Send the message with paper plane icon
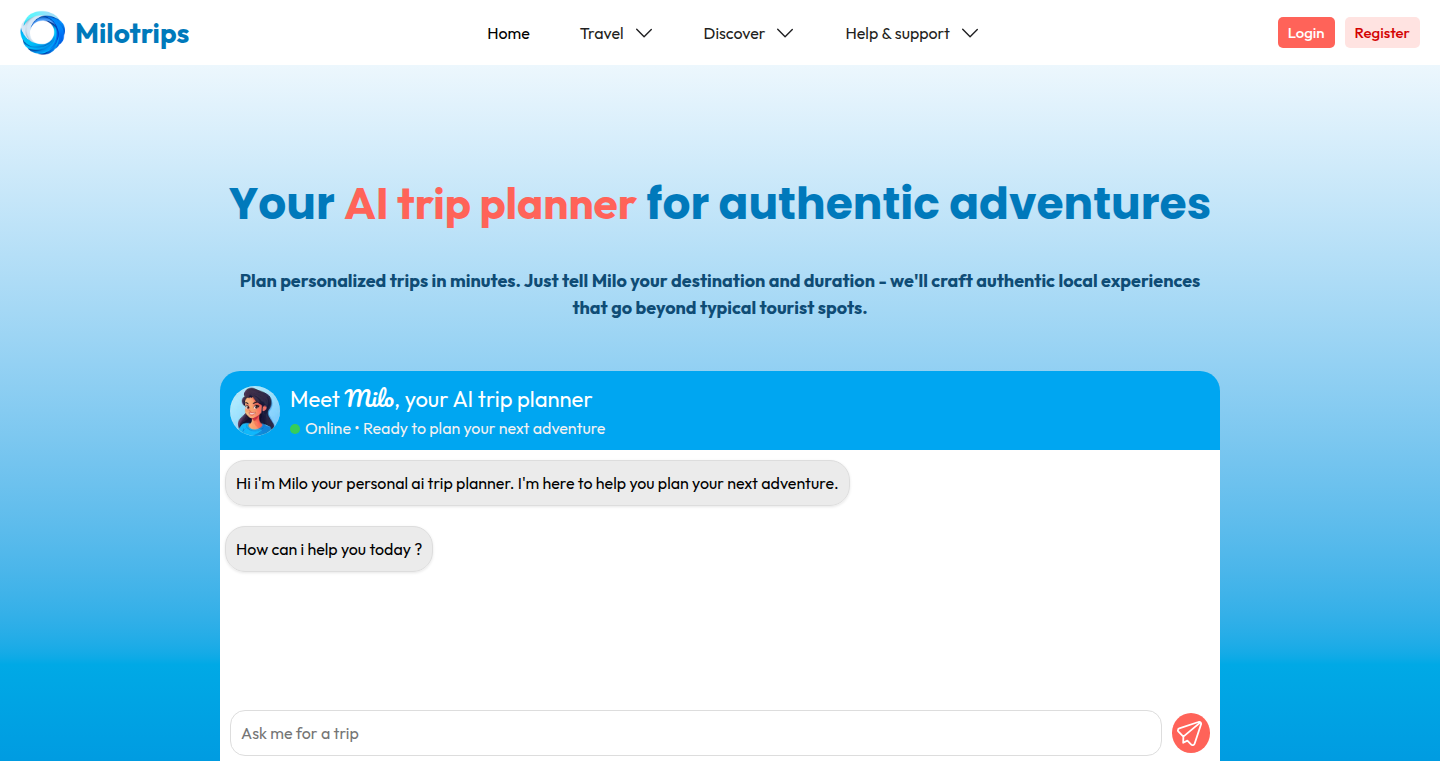The image size is (1440, 761). pyautogui.click(x=1190, y=733)
